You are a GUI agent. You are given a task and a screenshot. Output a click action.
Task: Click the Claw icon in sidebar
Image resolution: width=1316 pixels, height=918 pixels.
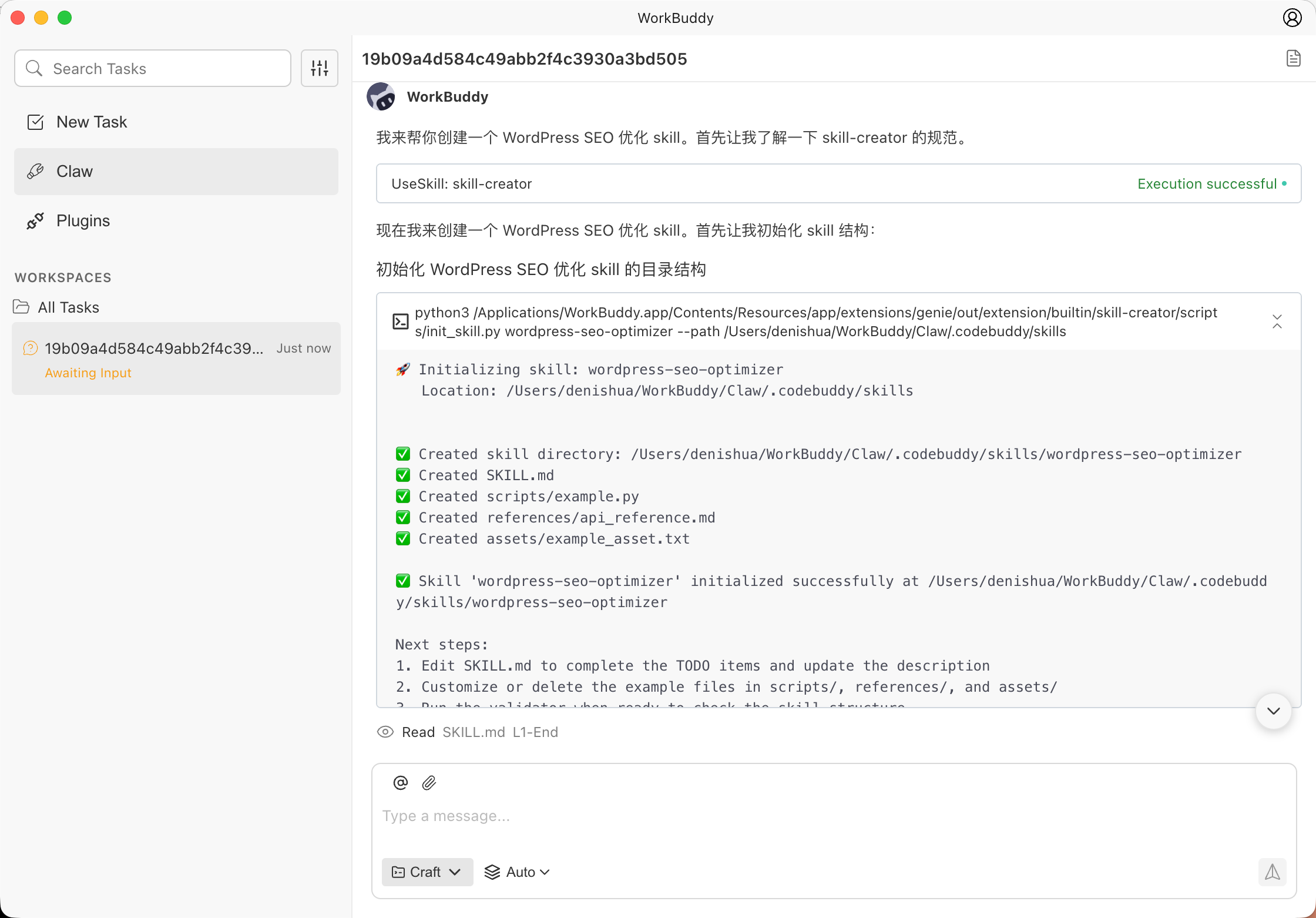click(x=35, y=172)
